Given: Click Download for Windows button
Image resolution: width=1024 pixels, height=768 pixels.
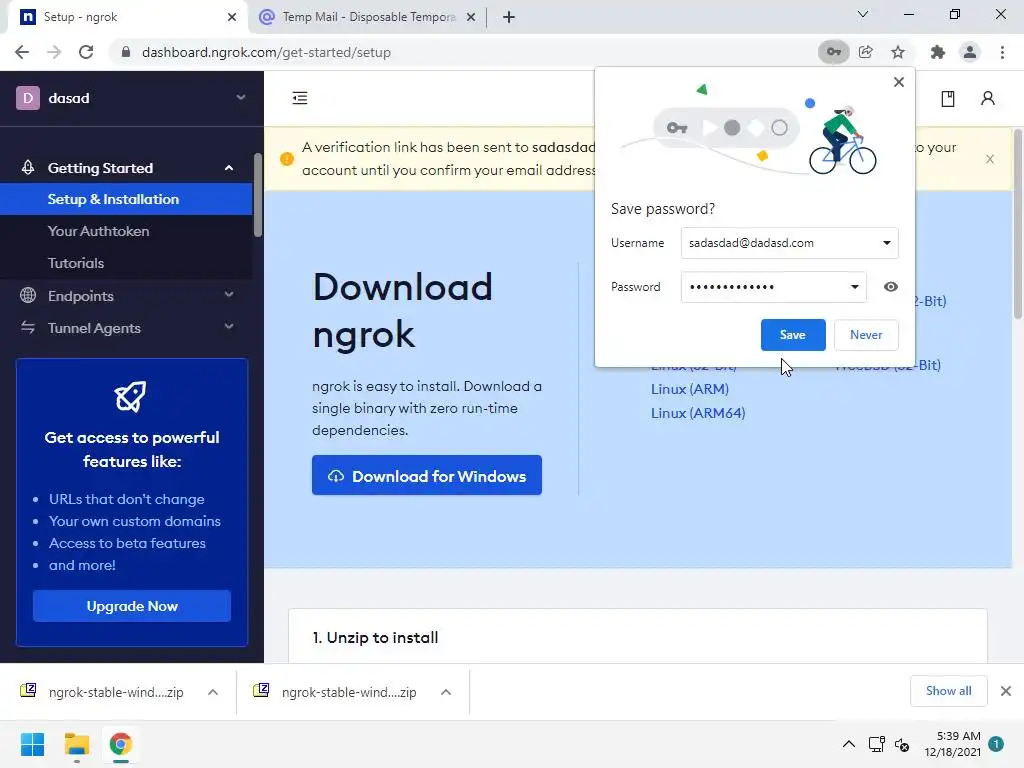Looking at the screenshot, I should (x=427, y=475).
